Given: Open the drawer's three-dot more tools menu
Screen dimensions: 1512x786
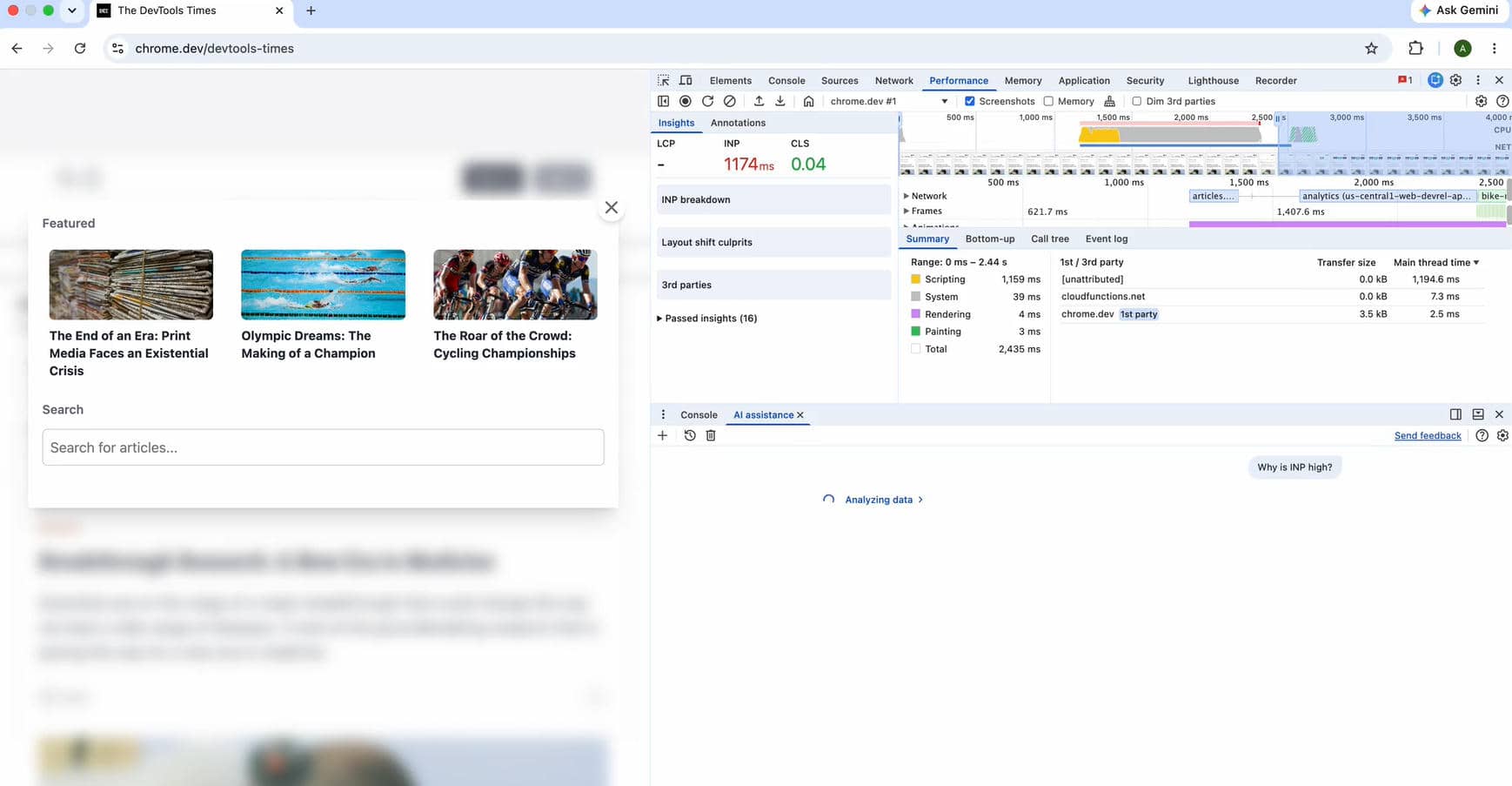Looking at the screenshot, I should [x=663, y=414].
